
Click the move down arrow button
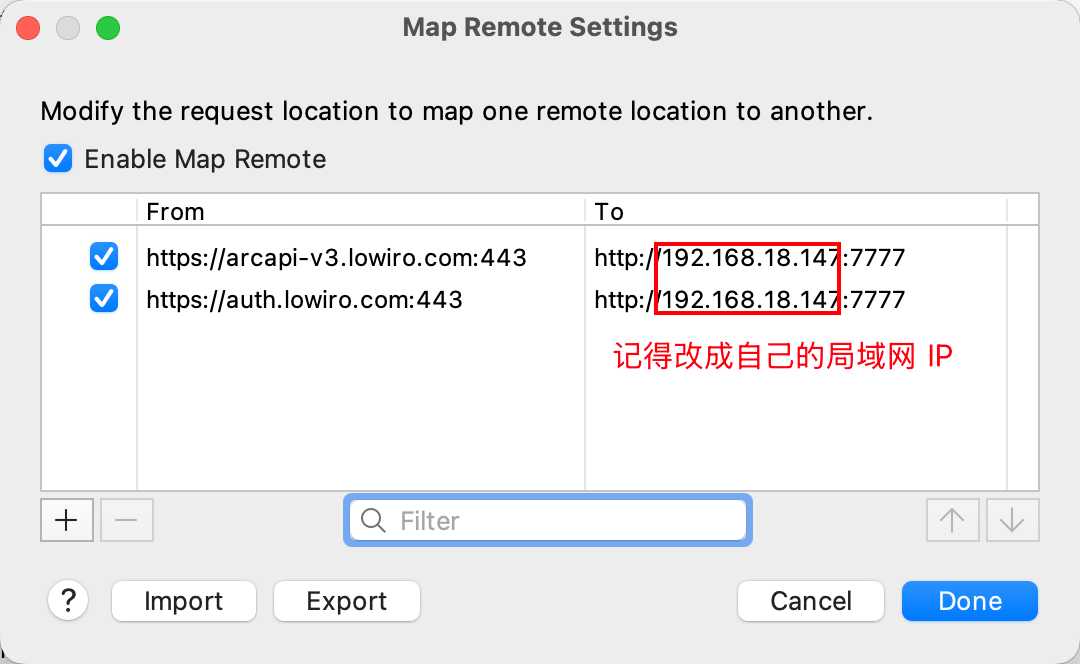point(1012,520)
